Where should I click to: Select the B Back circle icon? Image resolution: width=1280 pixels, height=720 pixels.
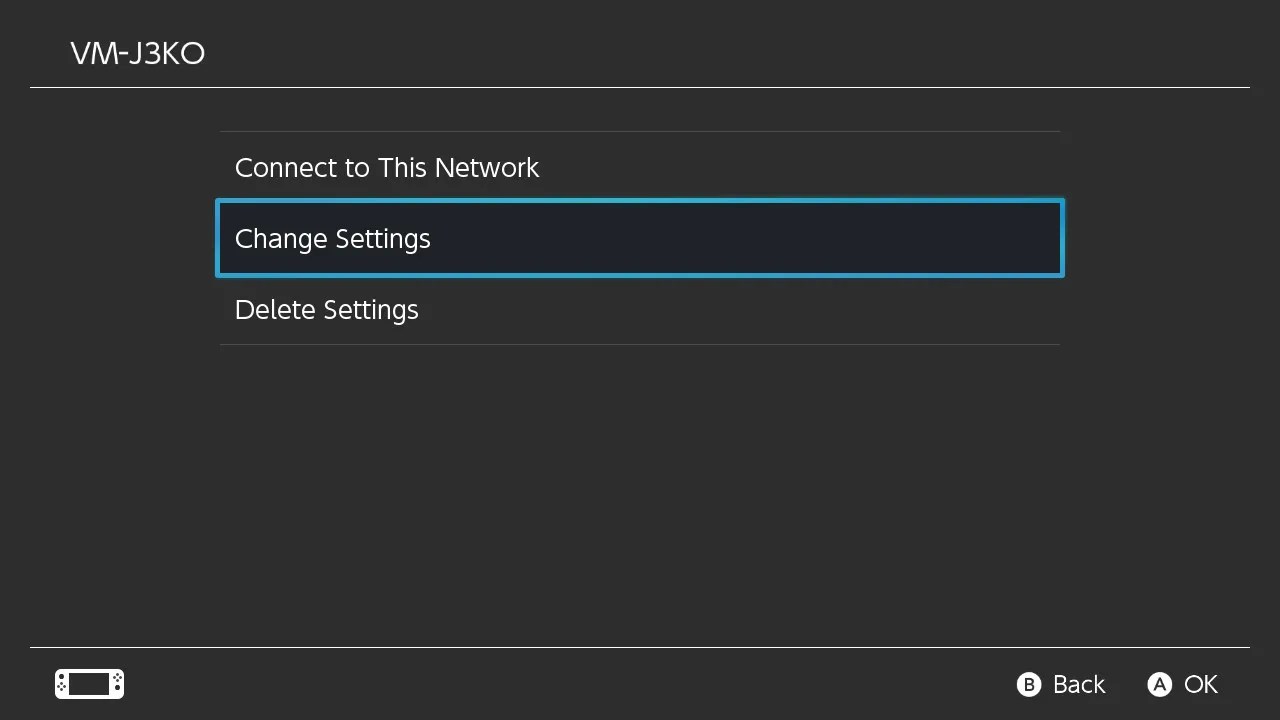pos(1029,684)
